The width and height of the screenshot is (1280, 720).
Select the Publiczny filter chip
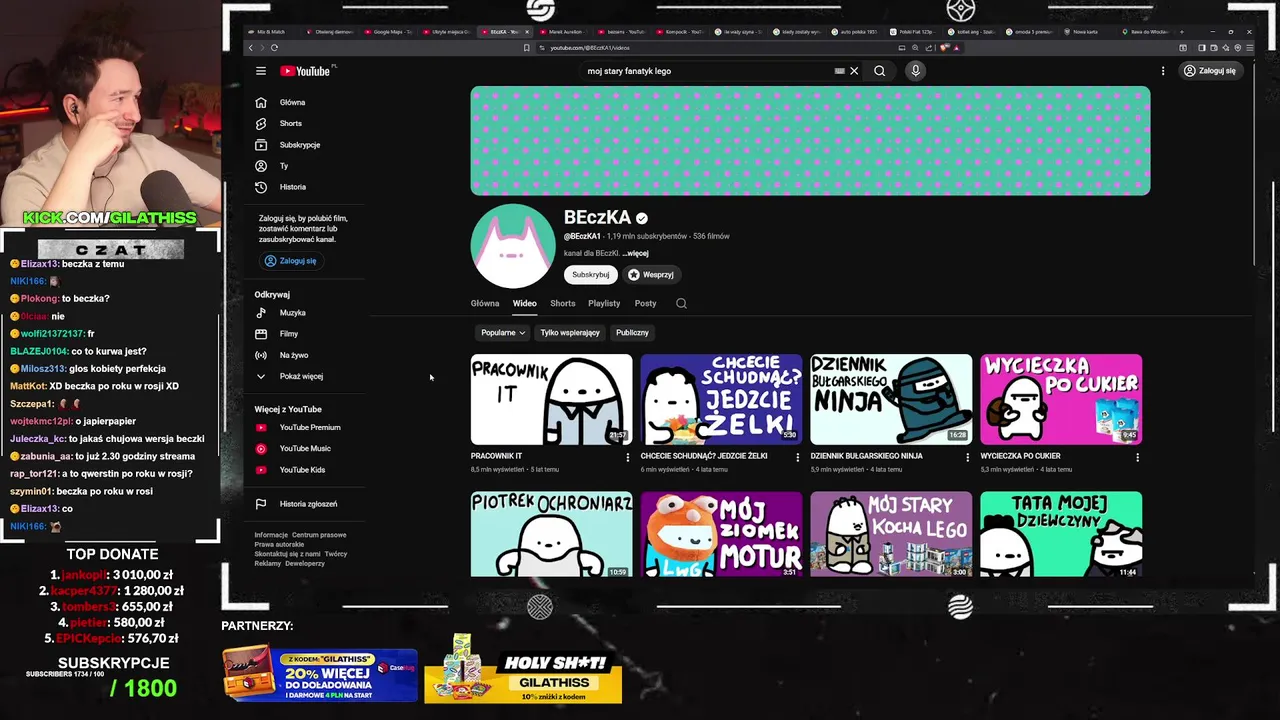632,332
